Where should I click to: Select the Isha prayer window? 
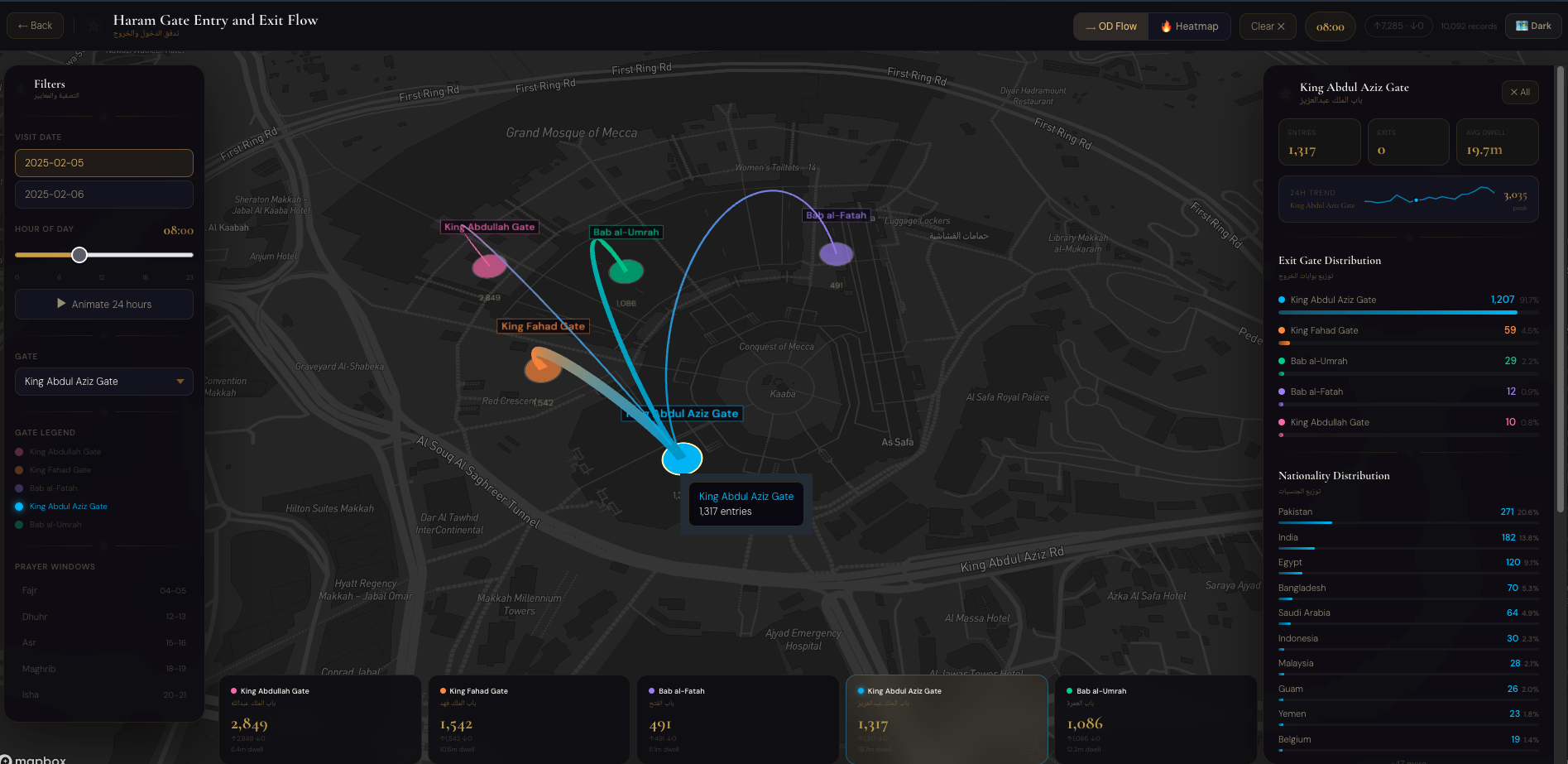pyautogui.click(x=104, y=694)
